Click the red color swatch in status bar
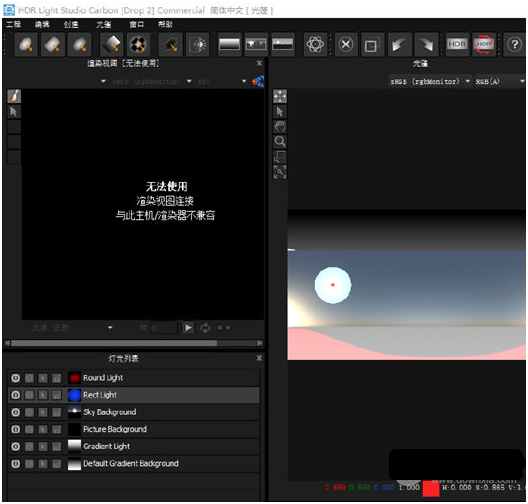 coord(431,489)
